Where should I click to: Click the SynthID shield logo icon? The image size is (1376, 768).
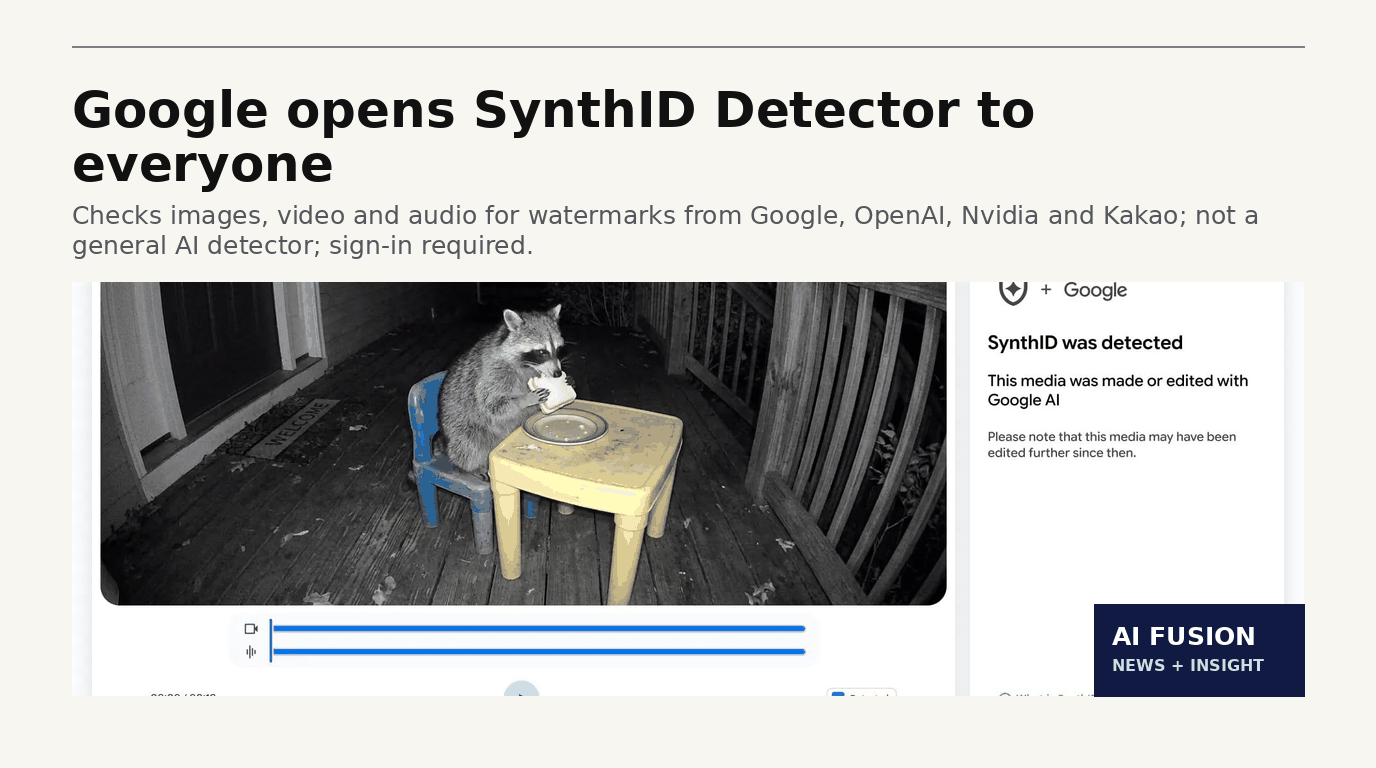[x=1013, y=291]
